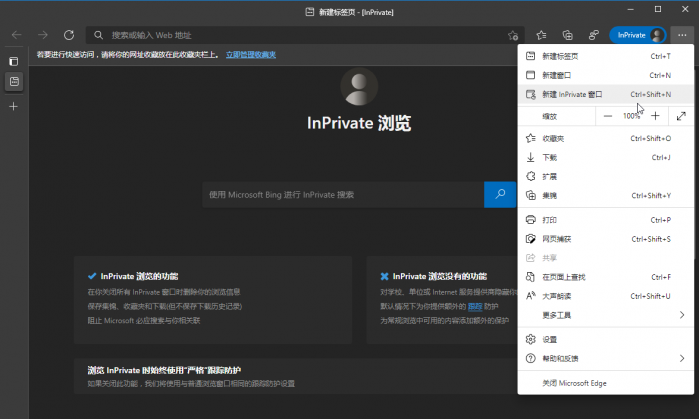Click the browser refresh button
700x419 pixels.
(69, 35)
